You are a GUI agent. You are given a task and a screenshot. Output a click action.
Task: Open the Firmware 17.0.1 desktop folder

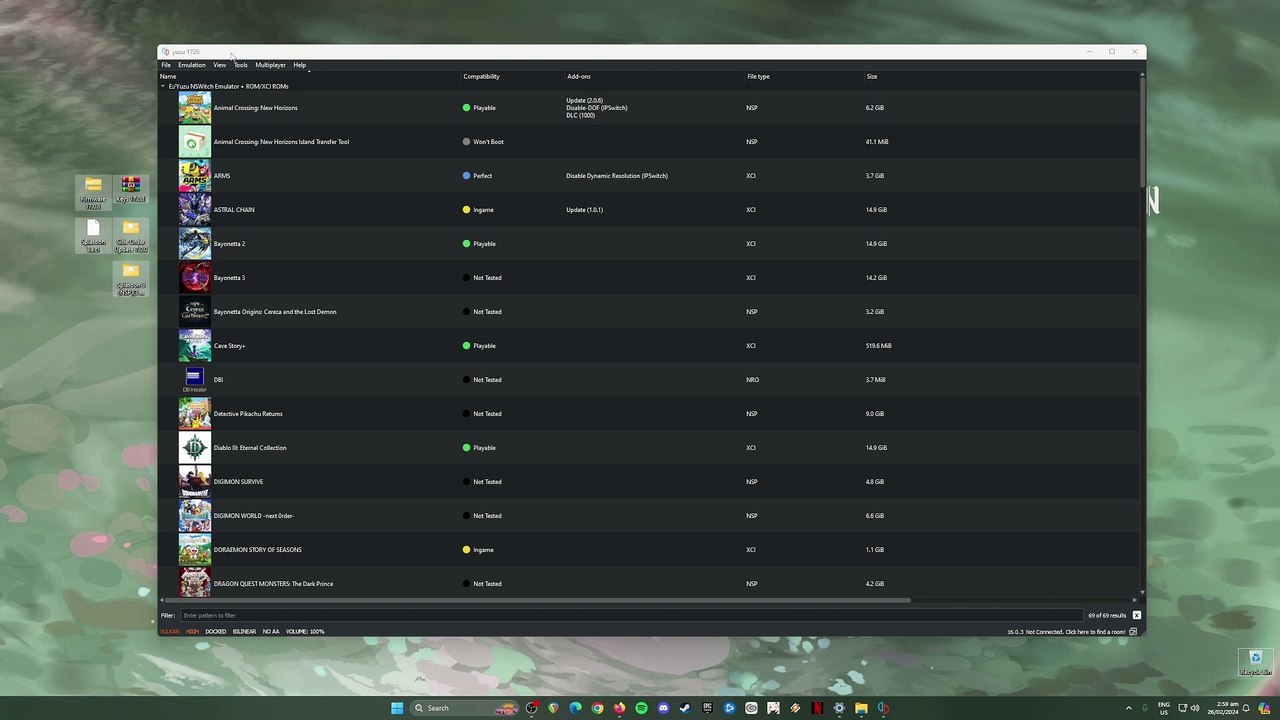(93, 192)
